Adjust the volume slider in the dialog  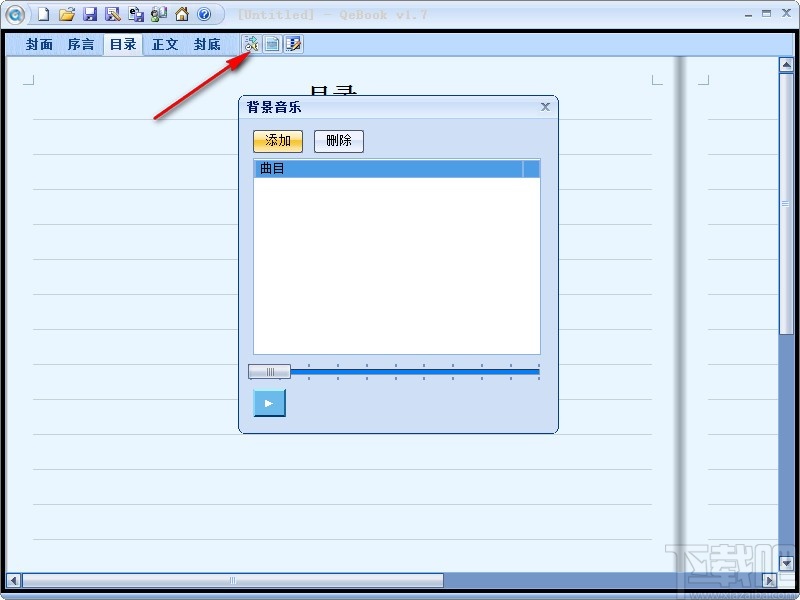point(268,371)
